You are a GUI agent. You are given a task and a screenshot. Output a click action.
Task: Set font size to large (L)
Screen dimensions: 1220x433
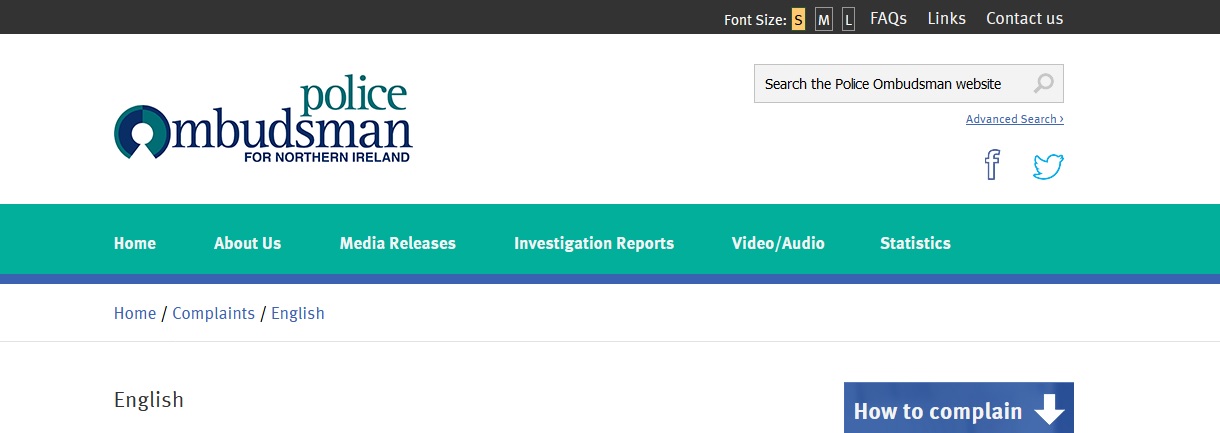(x=848, y=20)
